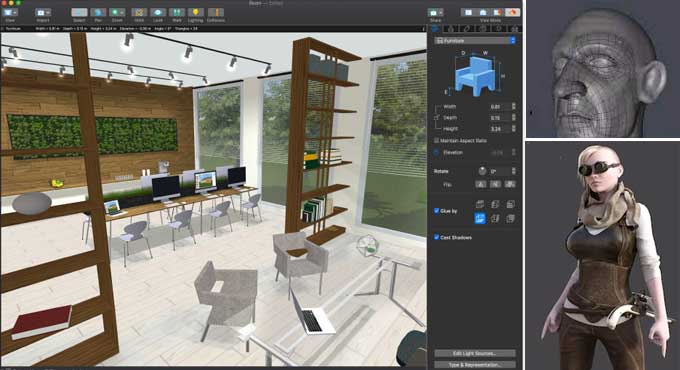Uncheck the Glue by checkbox
This screenshot has height=370, width=680.
[x=436, y=210]
